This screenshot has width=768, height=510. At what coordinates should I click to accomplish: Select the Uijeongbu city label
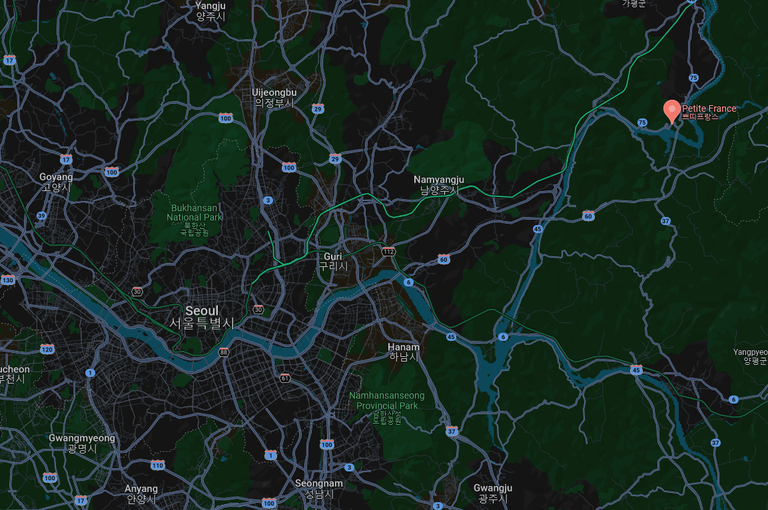click(274, 97)
